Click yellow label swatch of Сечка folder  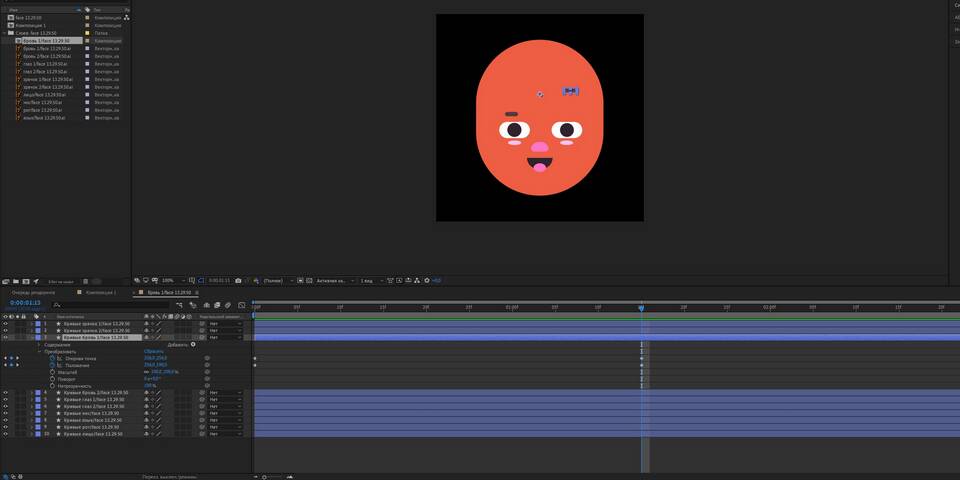pos(88,33)
